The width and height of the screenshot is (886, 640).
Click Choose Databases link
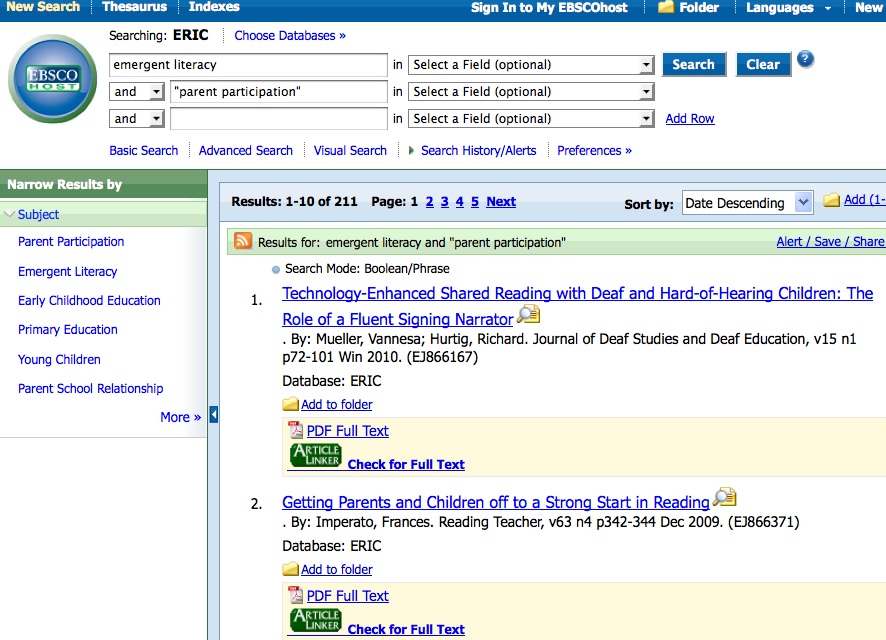(290, 36)
